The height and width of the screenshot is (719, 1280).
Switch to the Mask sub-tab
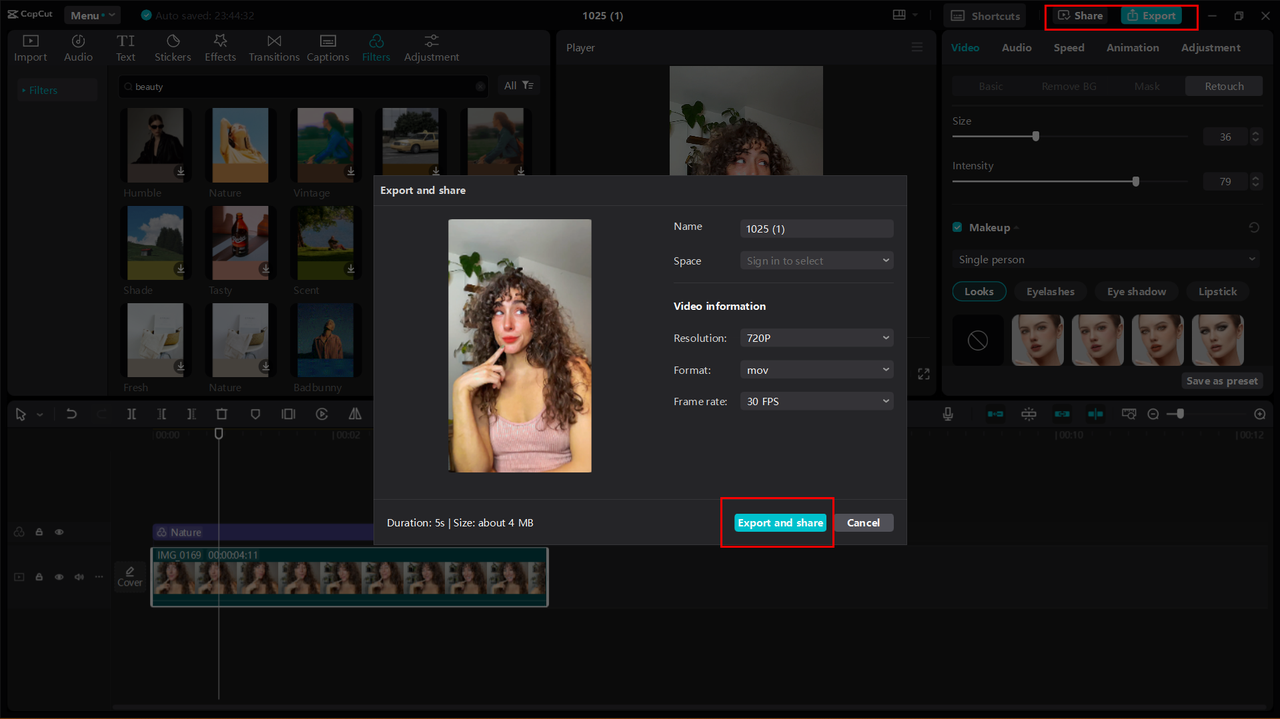coord(1147,86)
